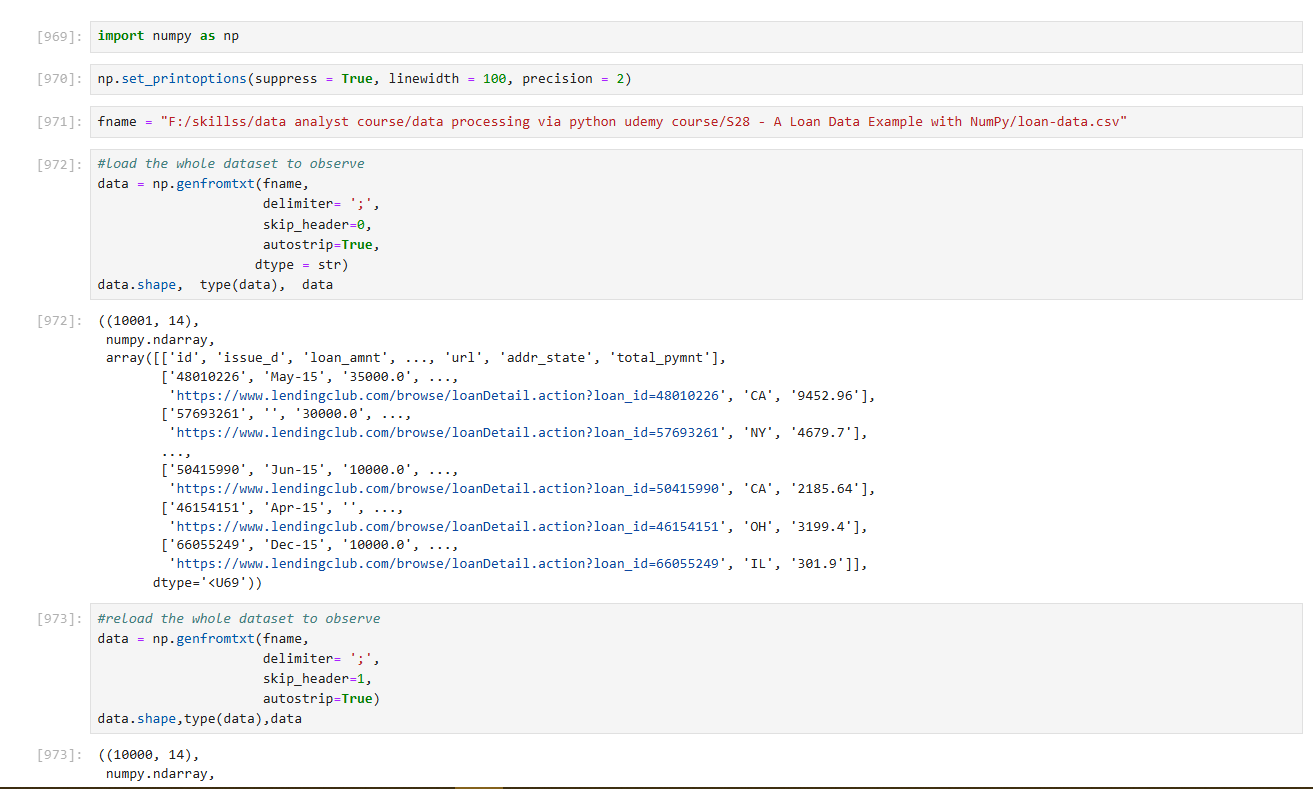Viewport: 1313px width, 789px height.
Task: Click the URL text ending in loan_id=46154151
Action: pos(449,527)
